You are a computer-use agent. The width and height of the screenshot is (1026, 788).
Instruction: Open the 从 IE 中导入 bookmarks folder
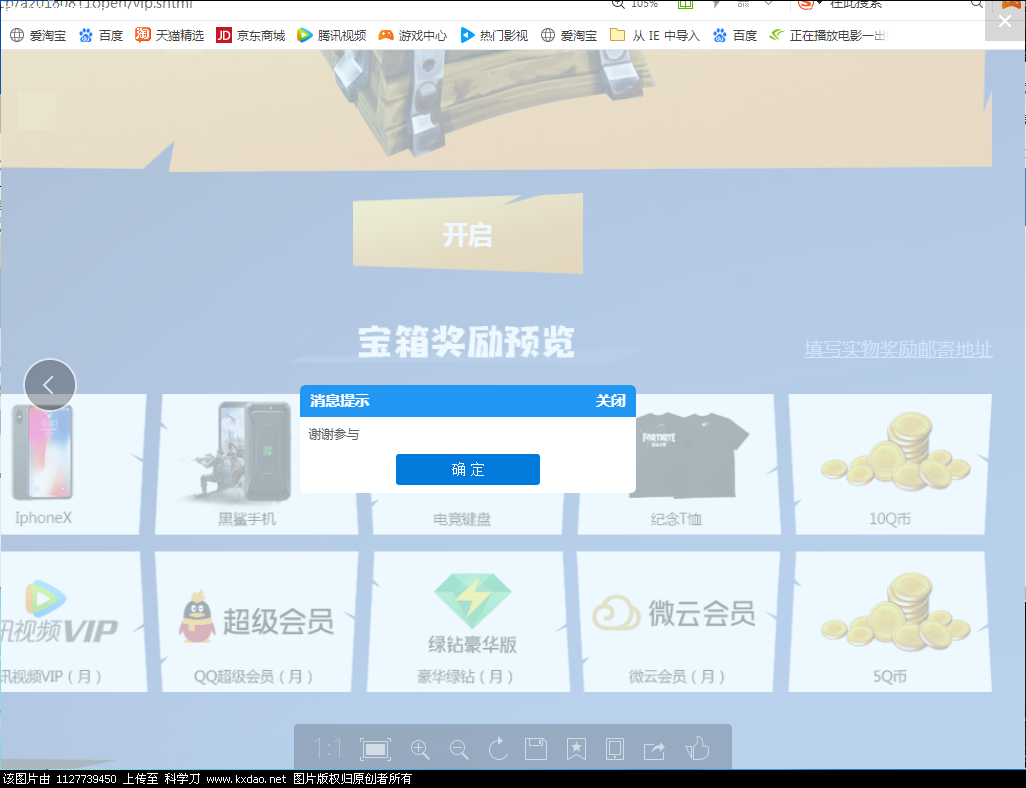coord(655,35)
